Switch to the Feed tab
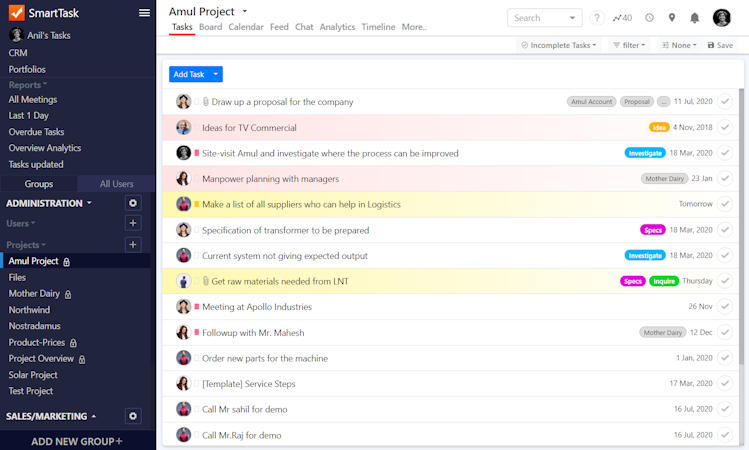The image size is (749, 450). pos(279,27)
